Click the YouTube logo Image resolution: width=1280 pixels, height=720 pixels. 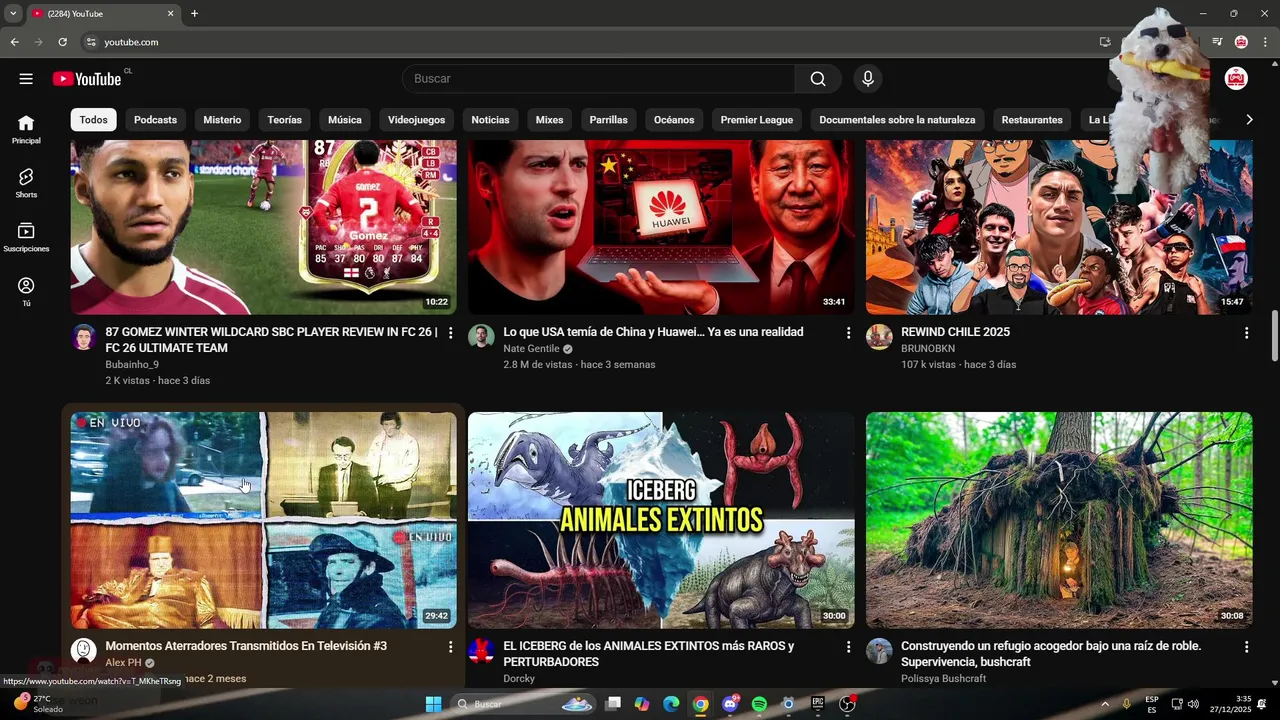pyautogui.click(x=87, y=79)
